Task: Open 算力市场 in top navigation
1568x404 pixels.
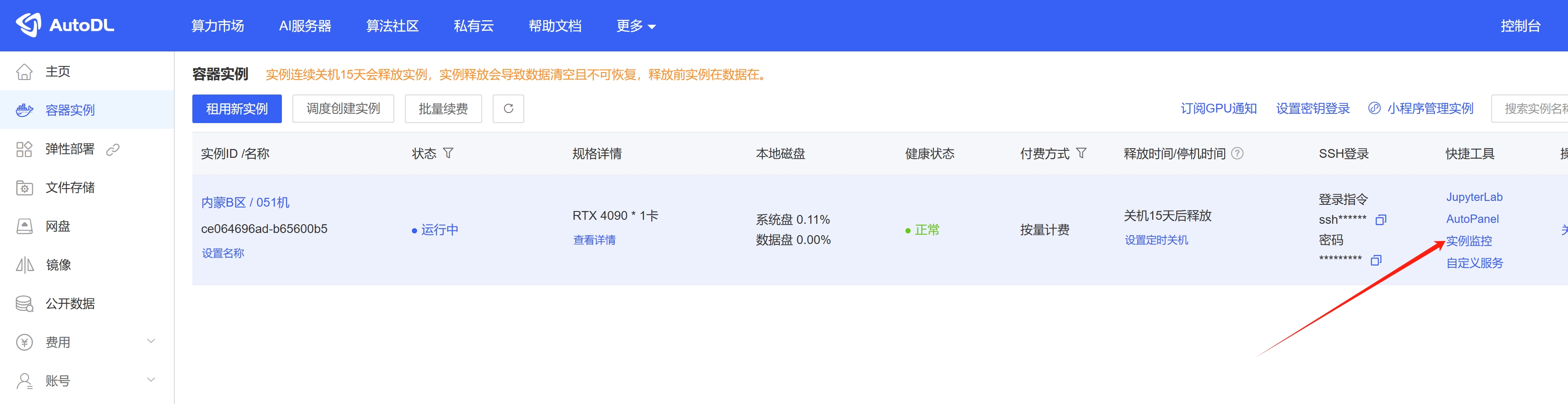Action: click(x=217, y=26)
